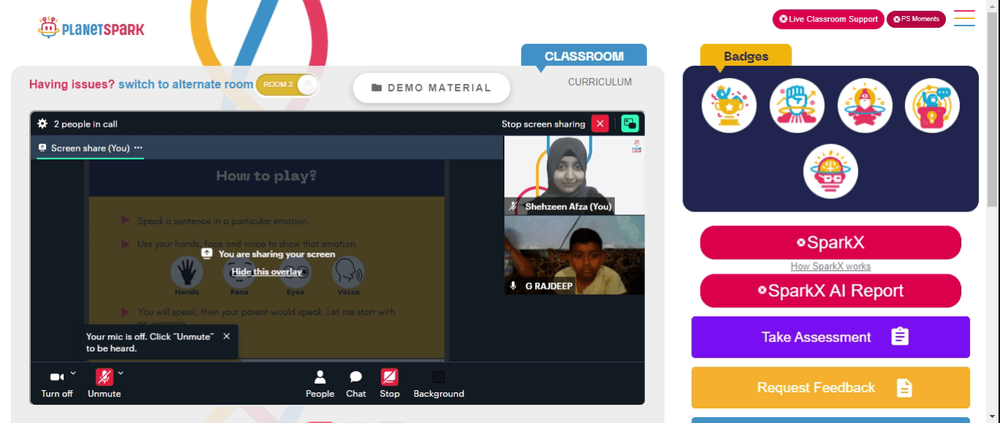Click the PlanetSpark logo
The height and width of the screenshot is (423, 1000).
(91, 28)
